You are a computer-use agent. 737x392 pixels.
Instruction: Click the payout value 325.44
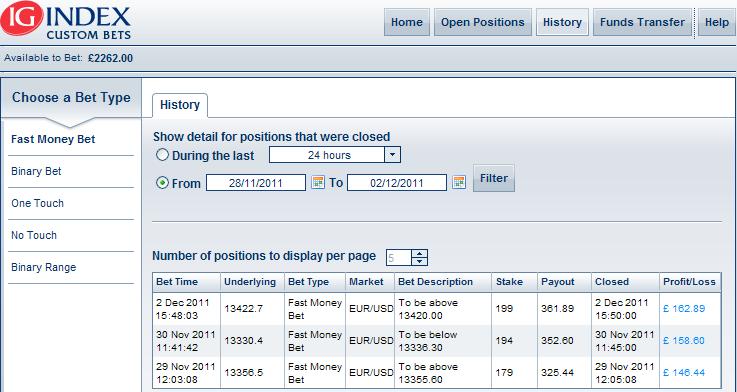click(x=557, y=373)
